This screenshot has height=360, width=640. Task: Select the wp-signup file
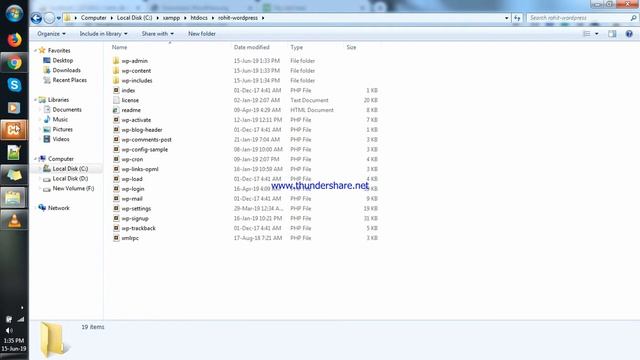(135, 218)
